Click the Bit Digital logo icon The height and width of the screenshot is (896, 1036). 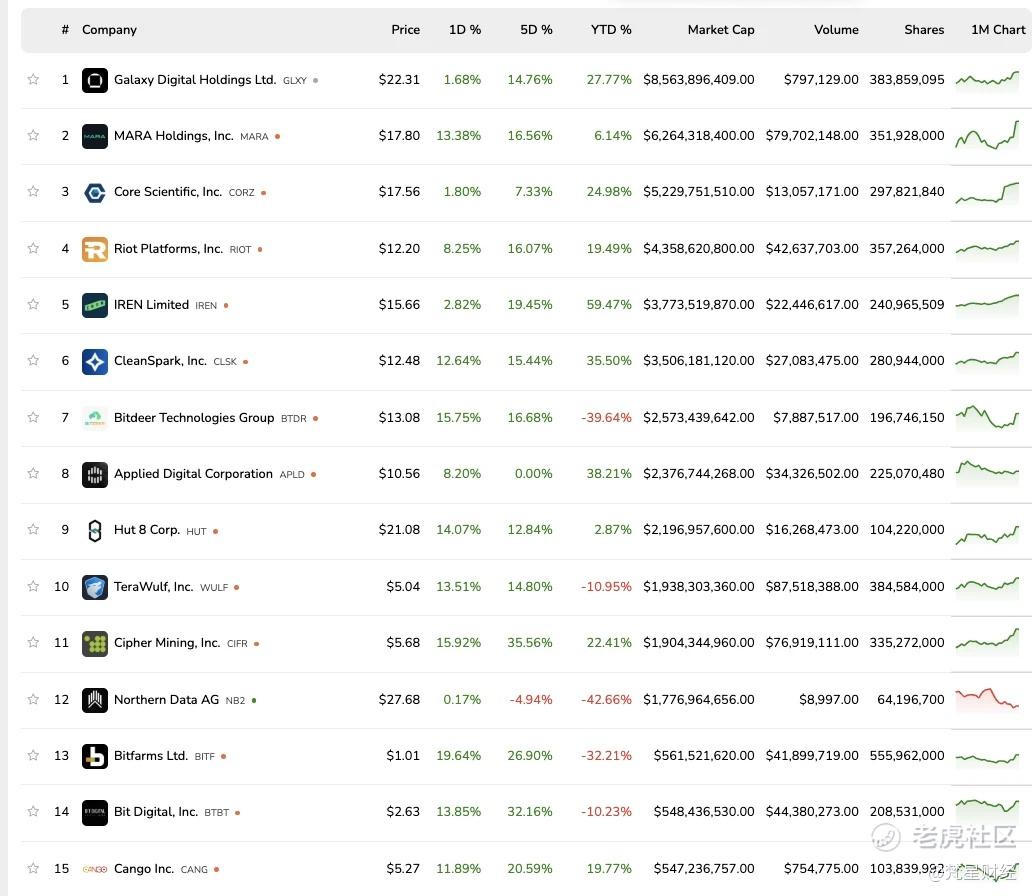pos(94,813)
